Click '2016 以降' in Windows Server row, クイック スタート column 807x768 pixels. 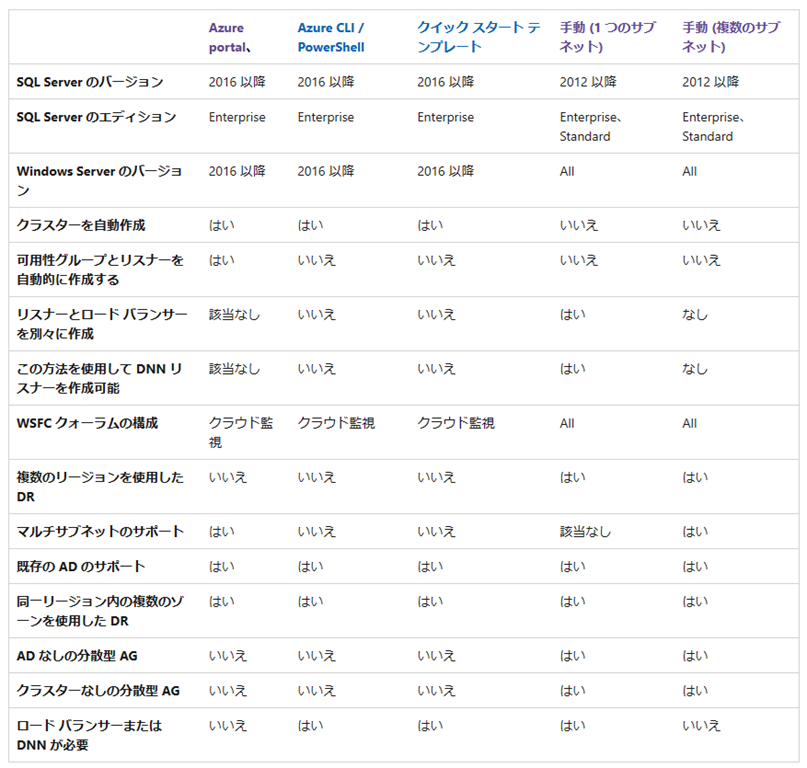click(x=445, y=171)
